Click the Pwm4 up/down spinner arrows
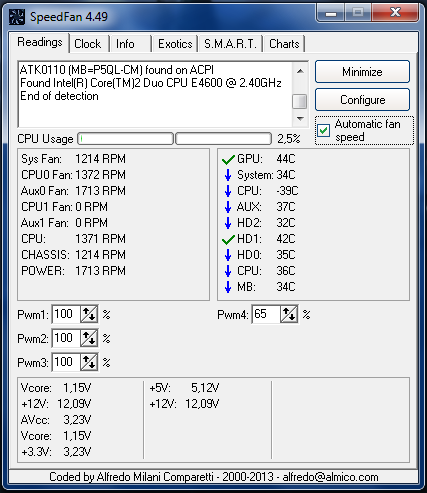Image resolution: width=427 pixels, height=493 pixels. tap(289, 314)
